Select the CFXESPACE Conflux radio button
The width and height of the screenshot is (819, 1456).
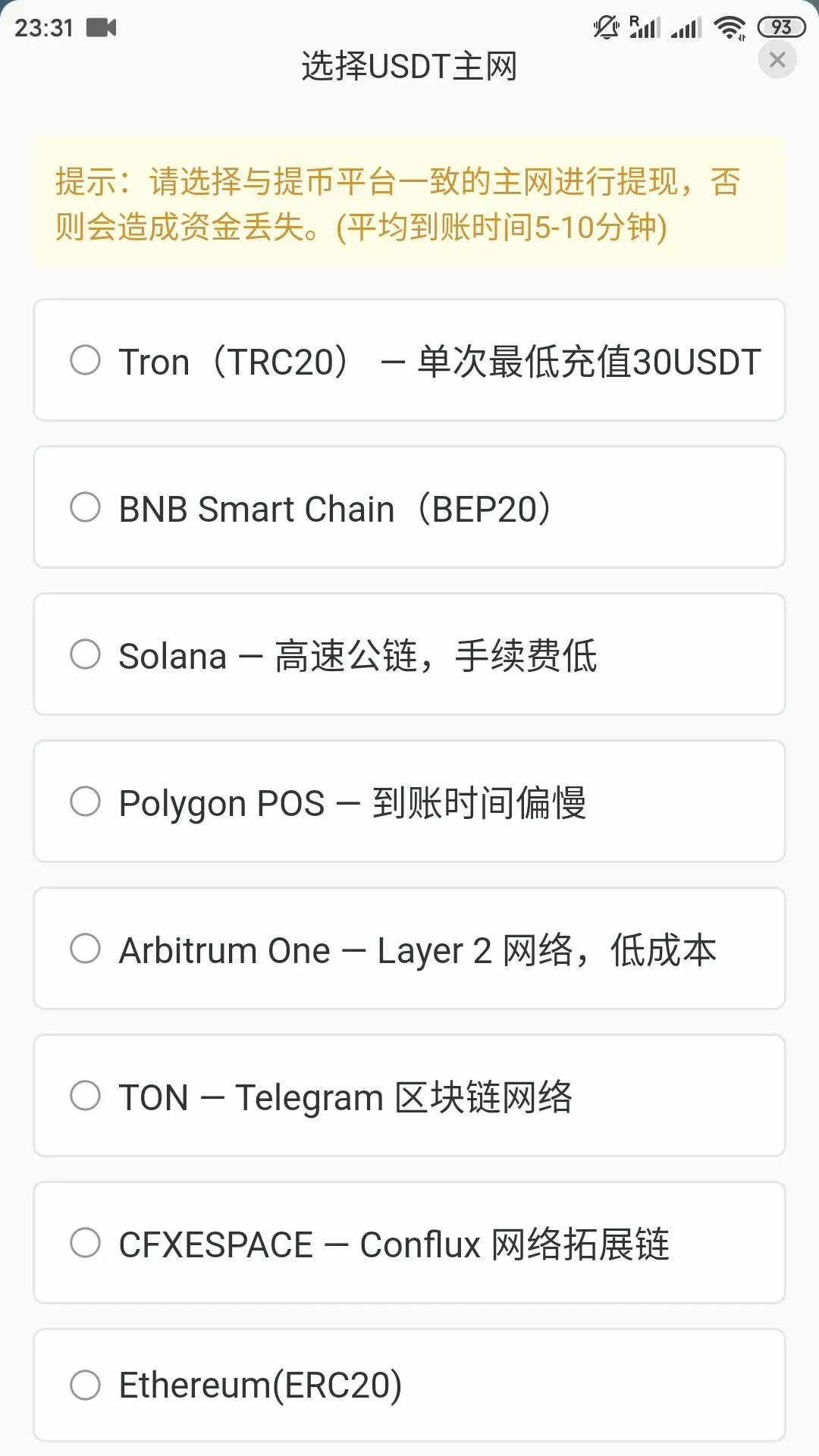[85, 1243]
